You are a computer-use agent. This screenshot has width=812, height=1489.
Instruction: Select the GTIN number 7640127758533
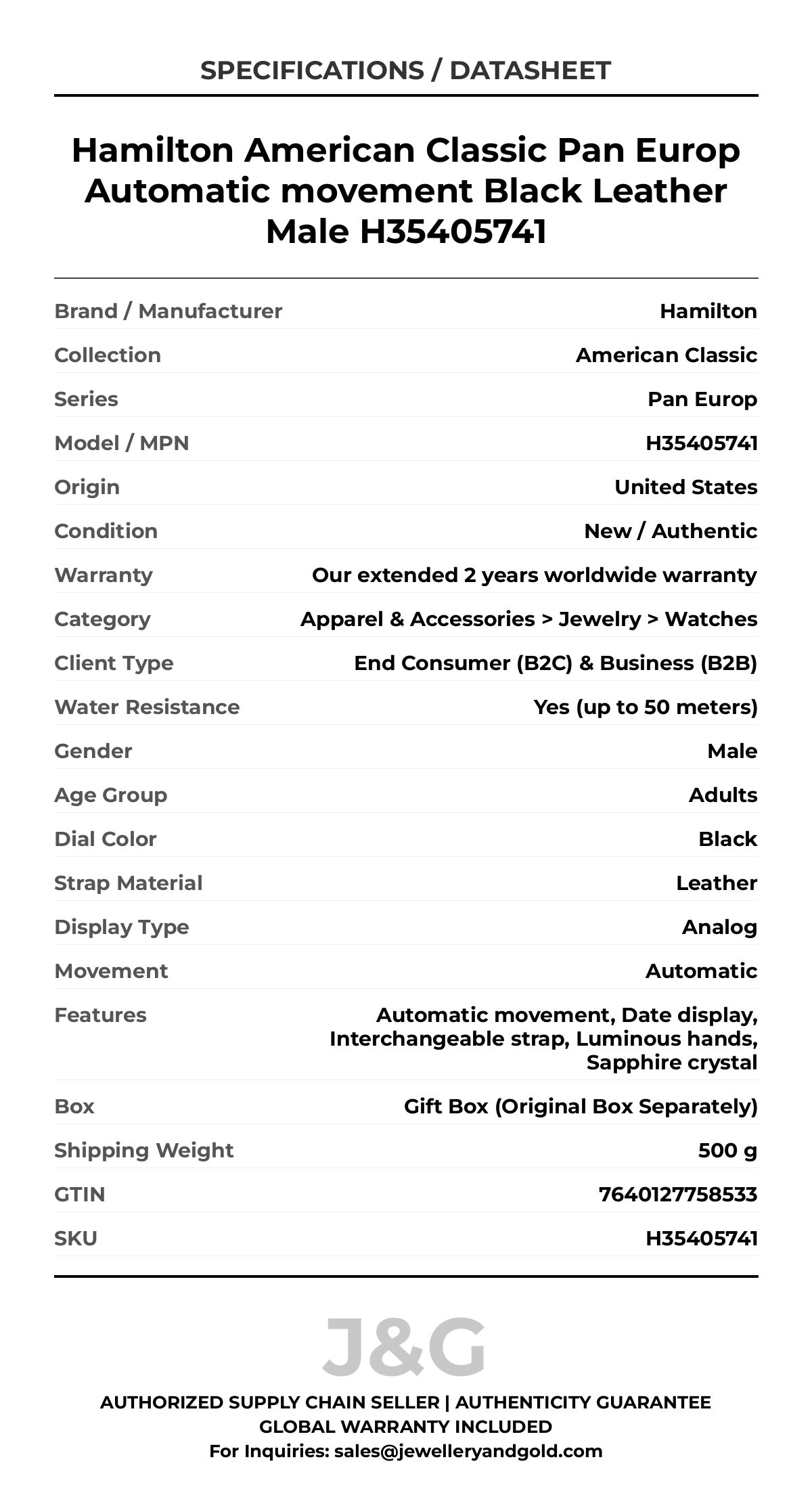tap(678, 1195)
